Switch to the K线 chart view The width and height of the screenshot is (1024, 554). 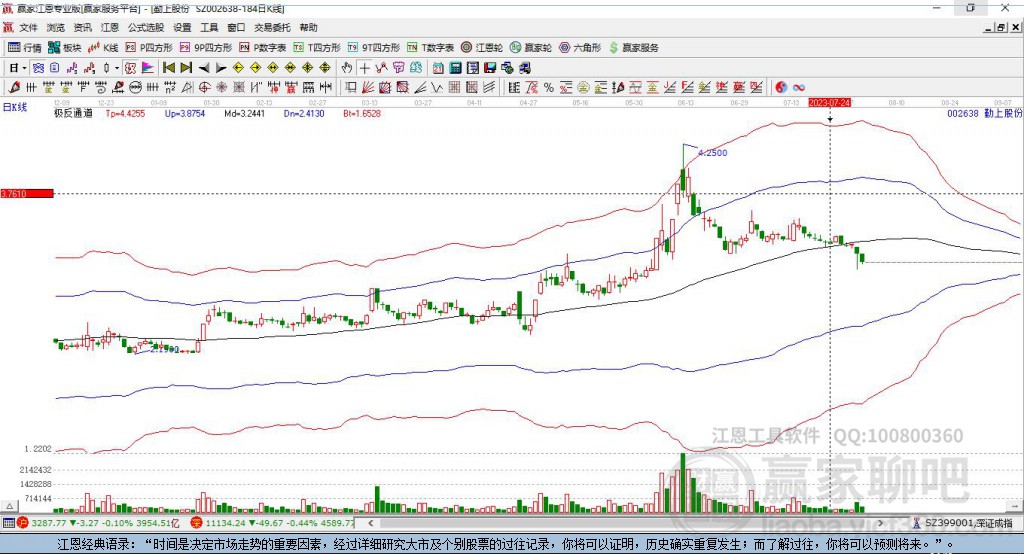pyautogui.click(x=103, y=48)
